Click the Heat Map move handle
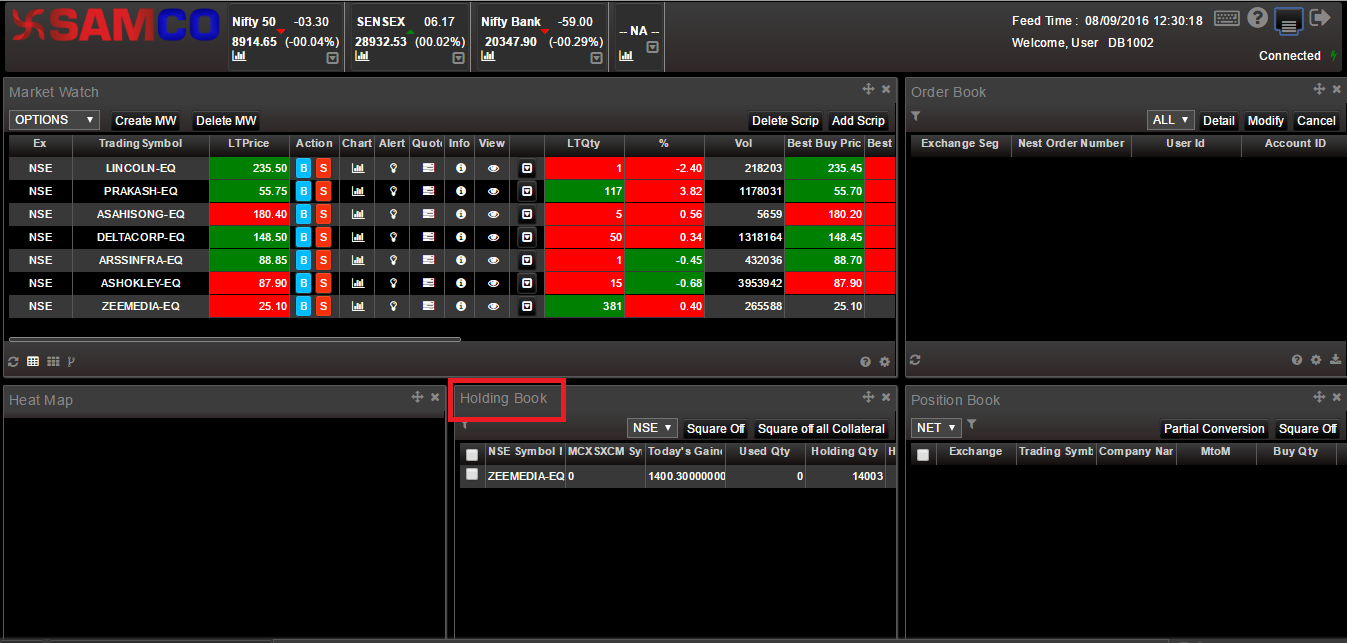 [418, 397]
